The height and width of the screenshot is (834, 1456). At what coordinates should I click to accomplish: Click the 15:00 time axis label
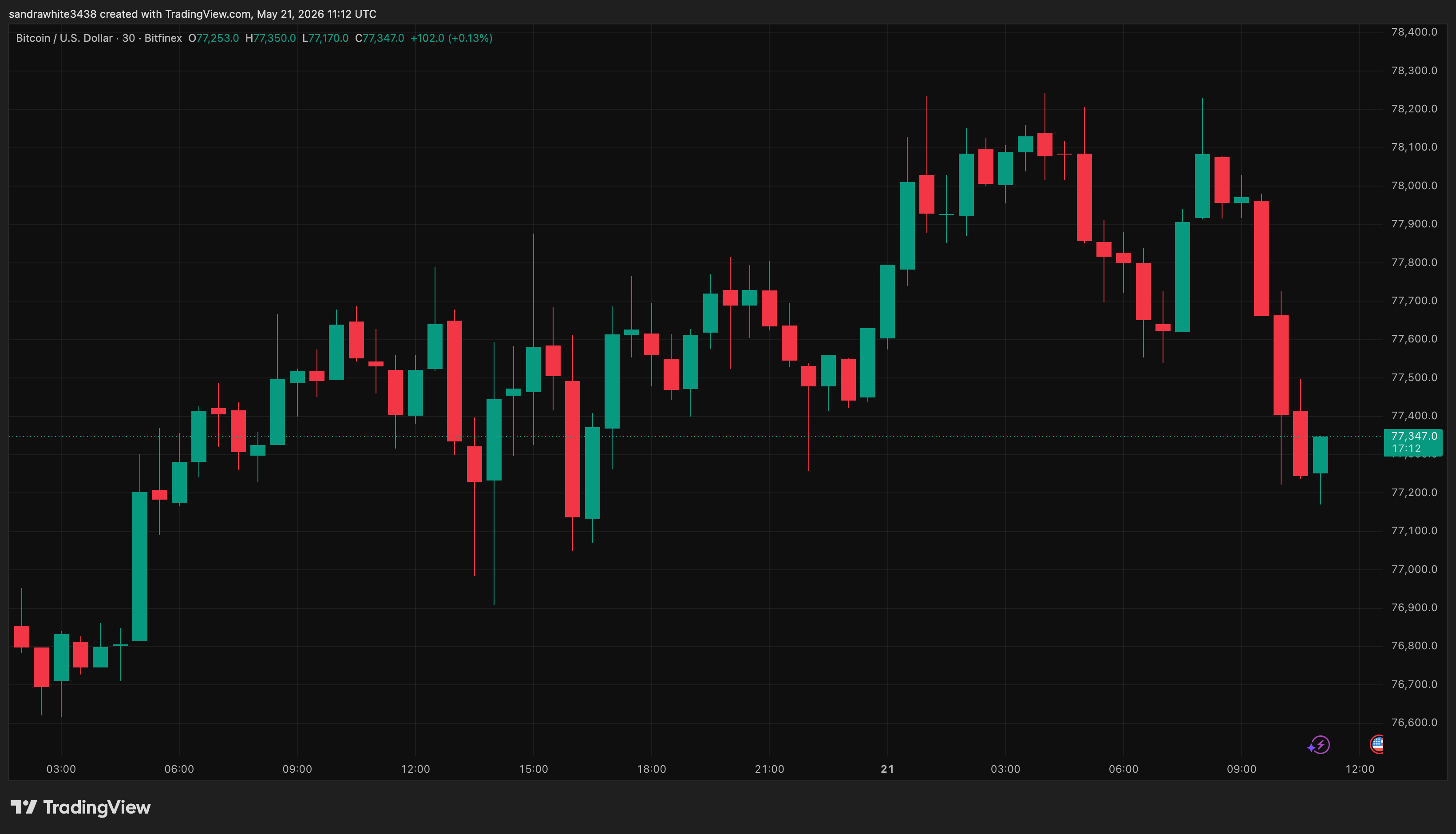coord(533,769)
